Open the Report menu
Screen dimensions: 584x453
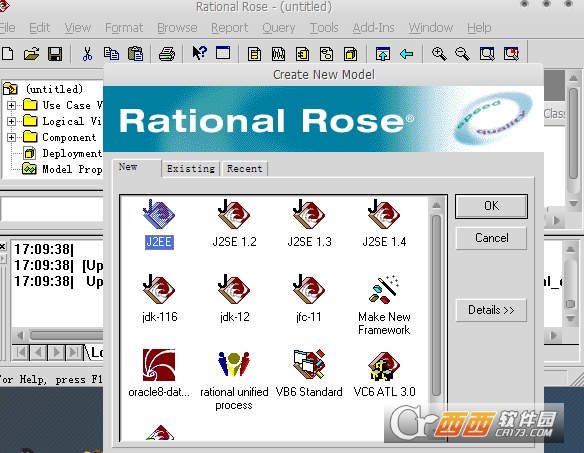coord(229,28)
